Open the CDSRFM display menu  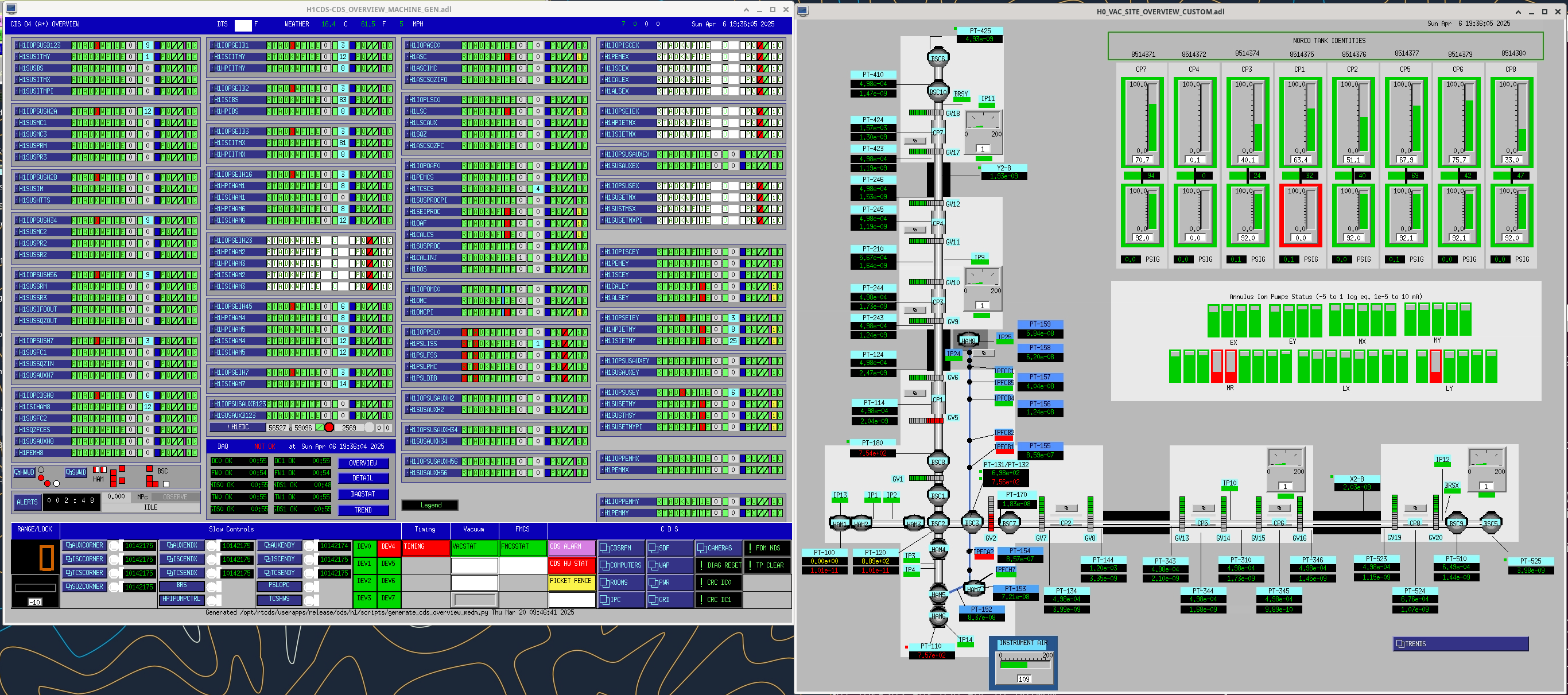(621, 548)
